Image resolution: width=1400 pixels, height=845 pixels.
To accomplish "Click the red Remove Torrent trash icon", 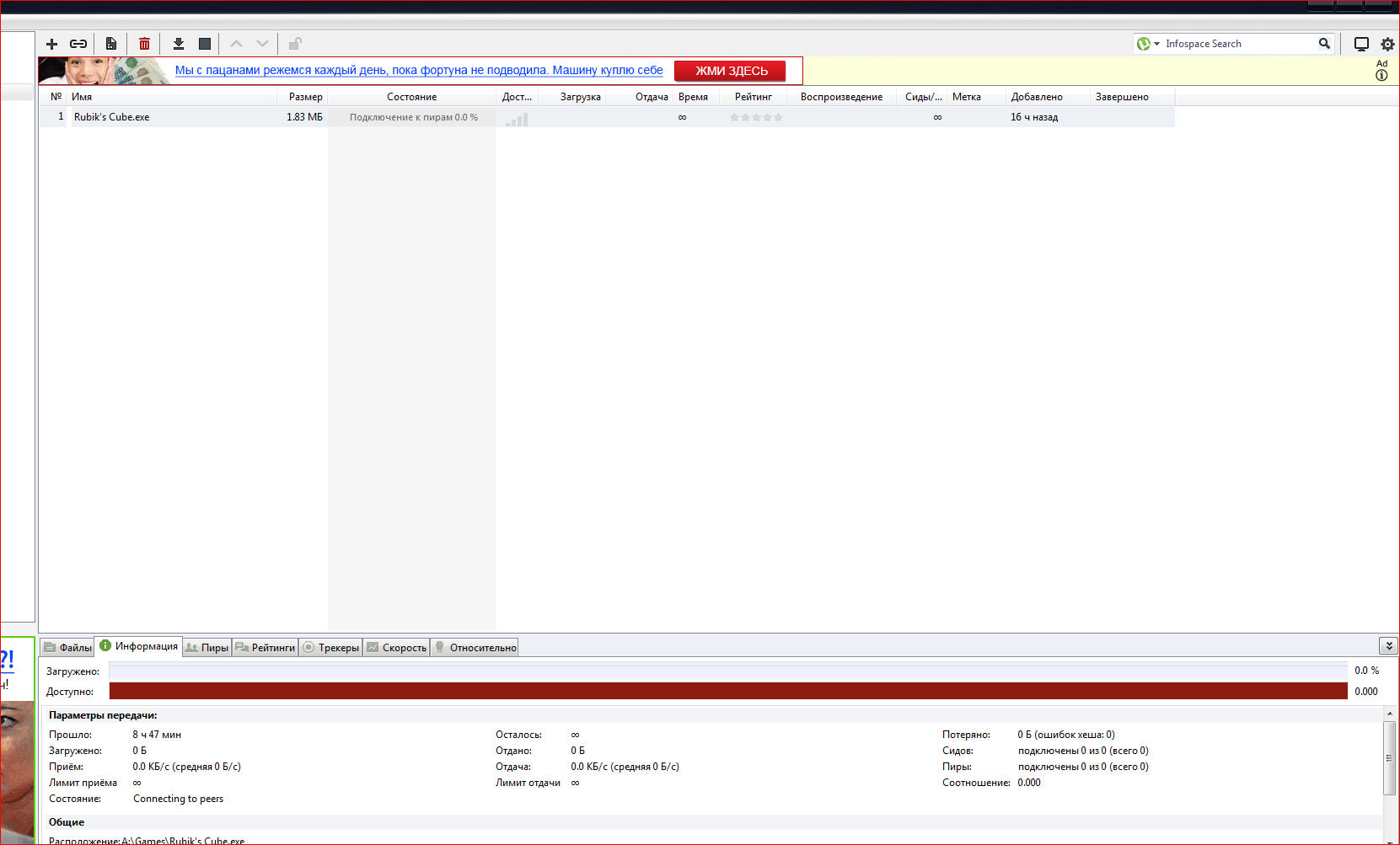I will 144,44.
